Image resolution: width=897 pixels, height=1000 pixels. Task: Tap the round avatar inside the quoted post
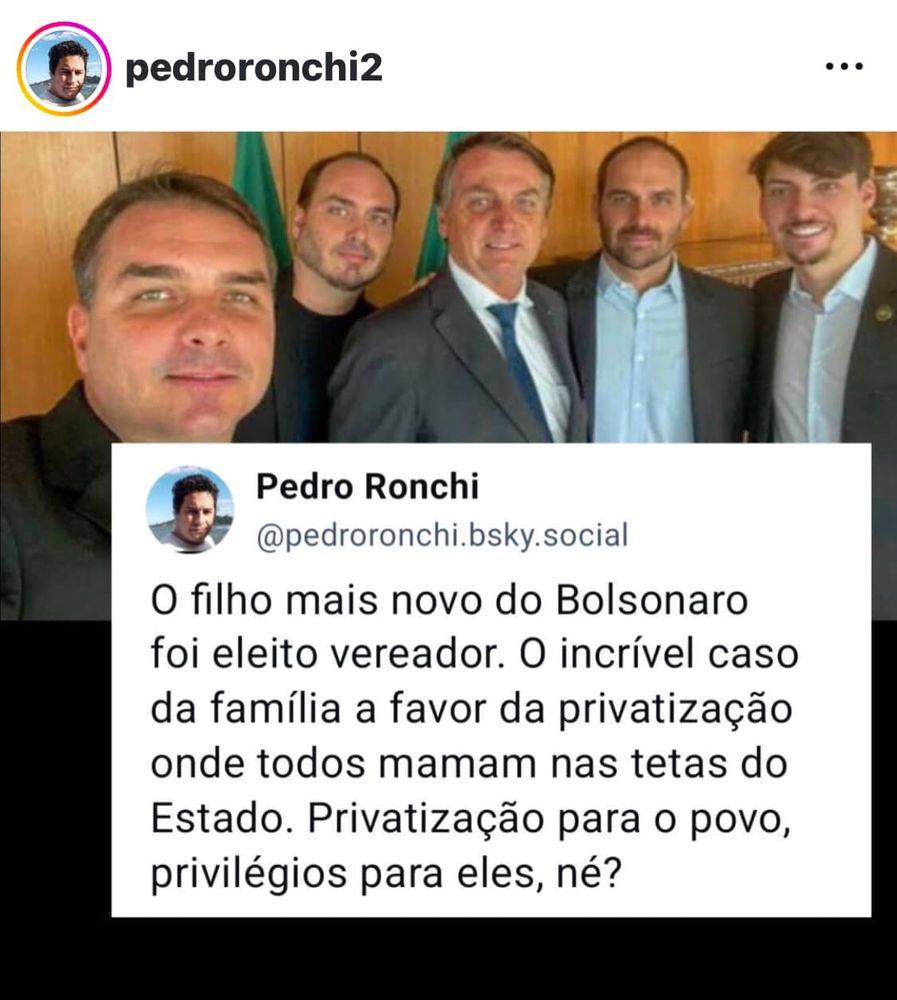click(189, 510)
